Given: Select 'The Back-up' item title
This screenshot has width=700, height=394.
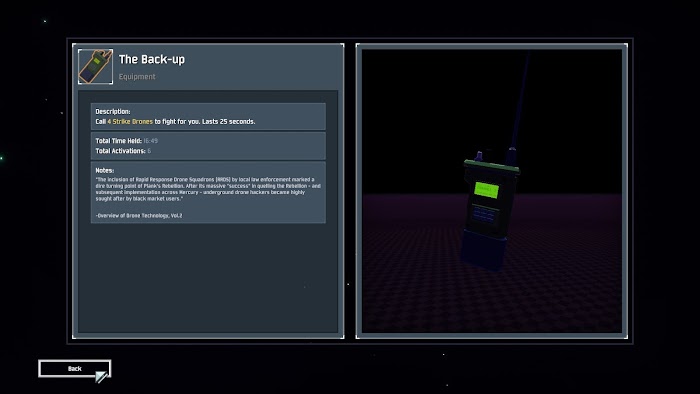Looking at the screenshot, I should pos(152,59).
